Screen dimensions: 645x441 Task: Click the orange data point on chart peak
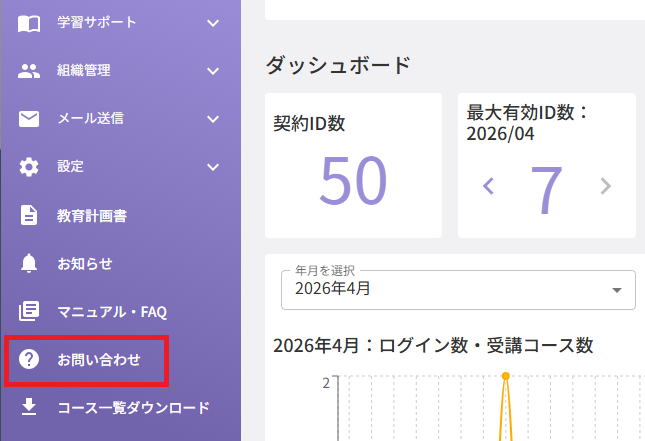coord(506,376)
